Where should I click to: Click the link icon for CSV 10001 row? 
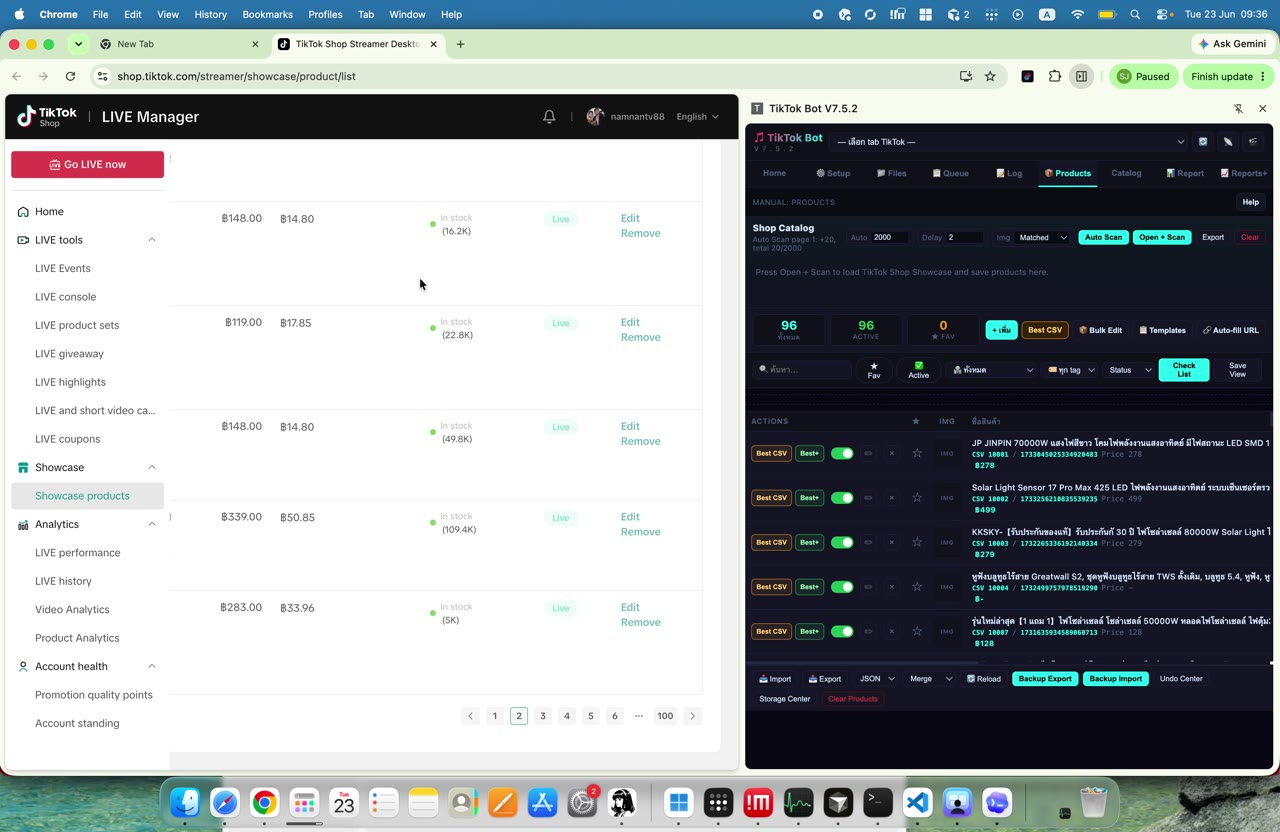coord(868,453)
